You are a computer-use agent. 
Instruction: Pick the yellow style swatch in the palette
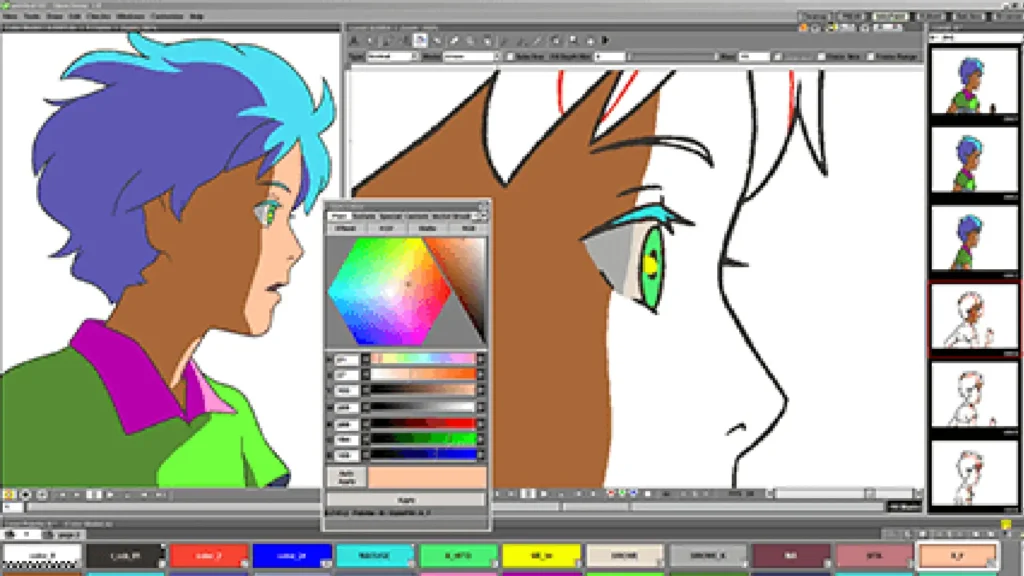tap(541, 552)
